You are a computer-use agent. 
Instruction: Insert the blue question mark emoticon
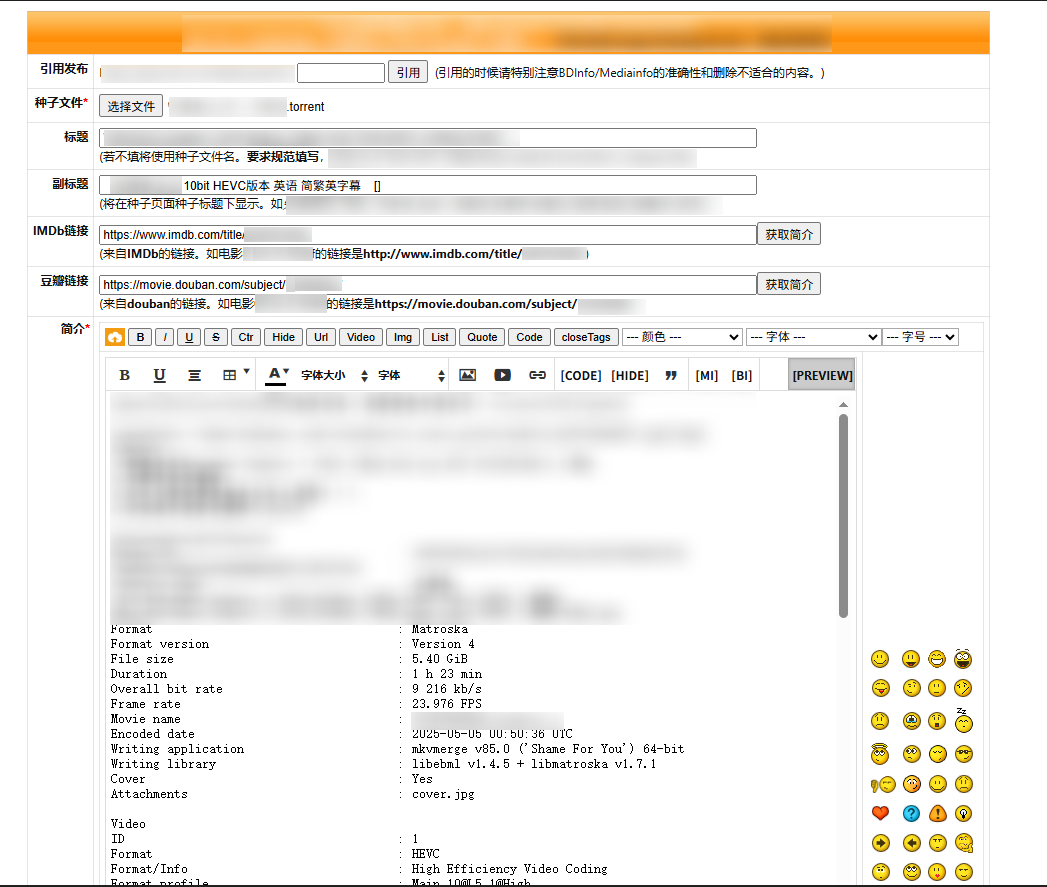click(910, 813)
